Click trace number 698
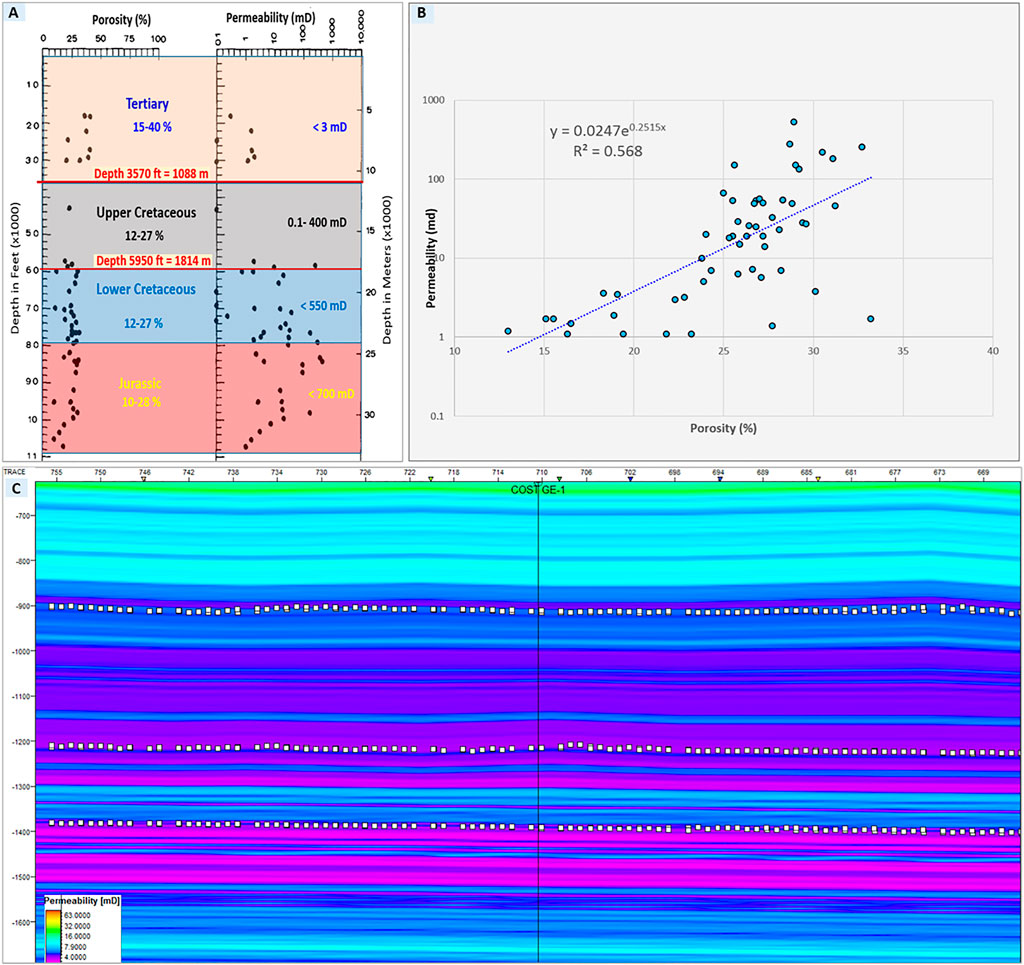Viewport: 1024px width, 965px height. point(674,472)
